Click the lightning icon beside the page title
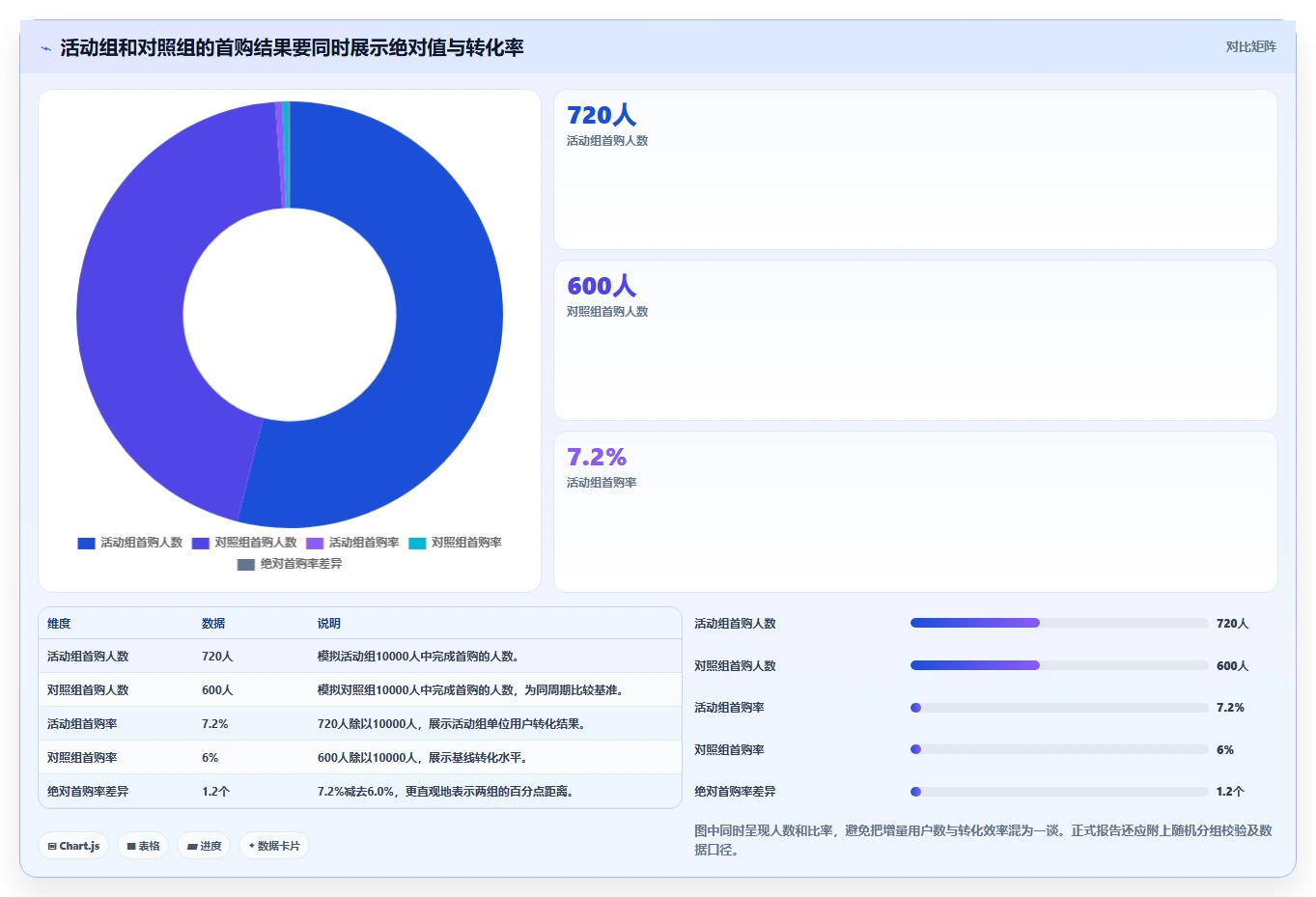1316x897 pixels. pos(45,48)
